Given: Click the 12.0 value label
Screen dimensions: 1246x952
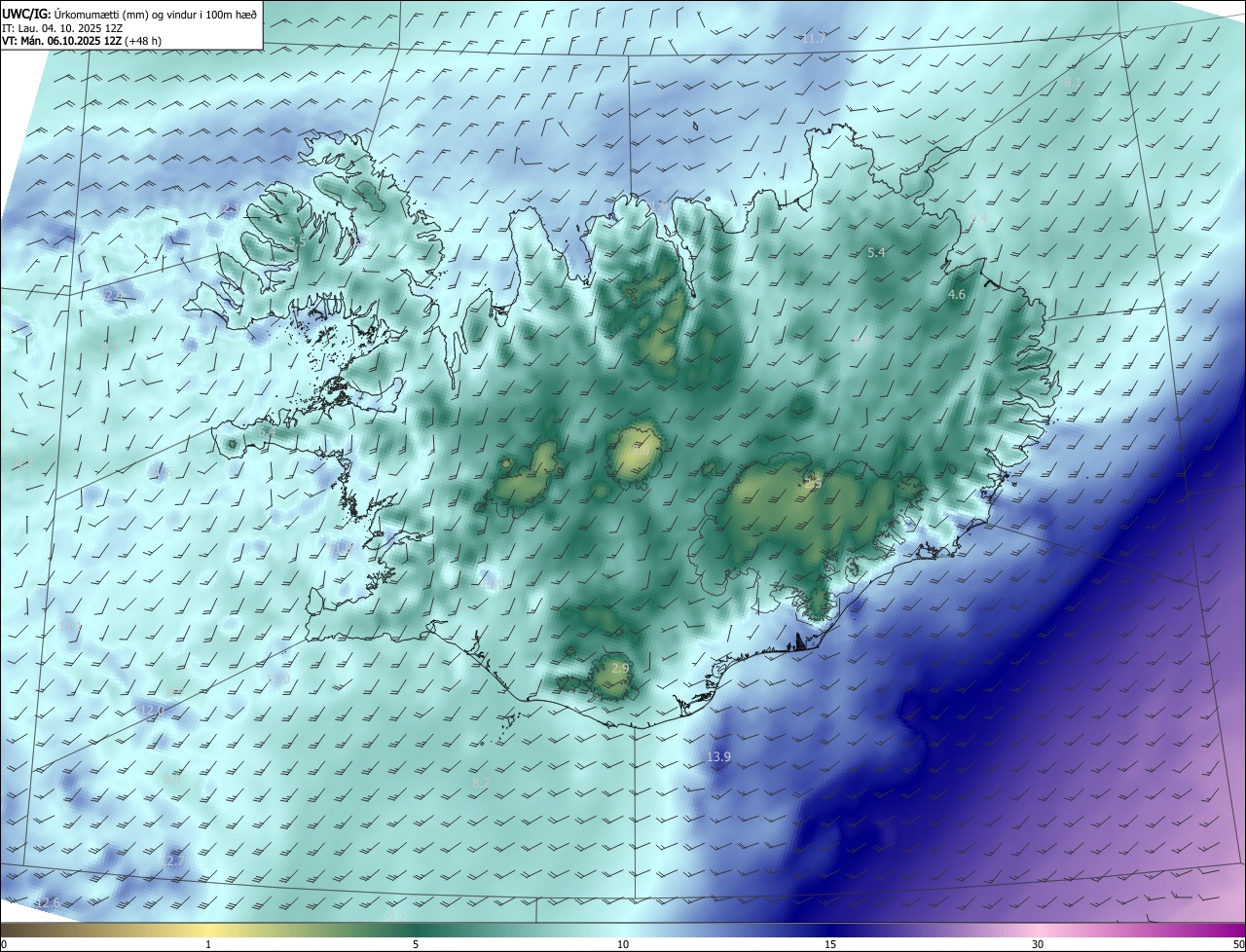Looking at the screenshot, I should click(x=151, y=711).
